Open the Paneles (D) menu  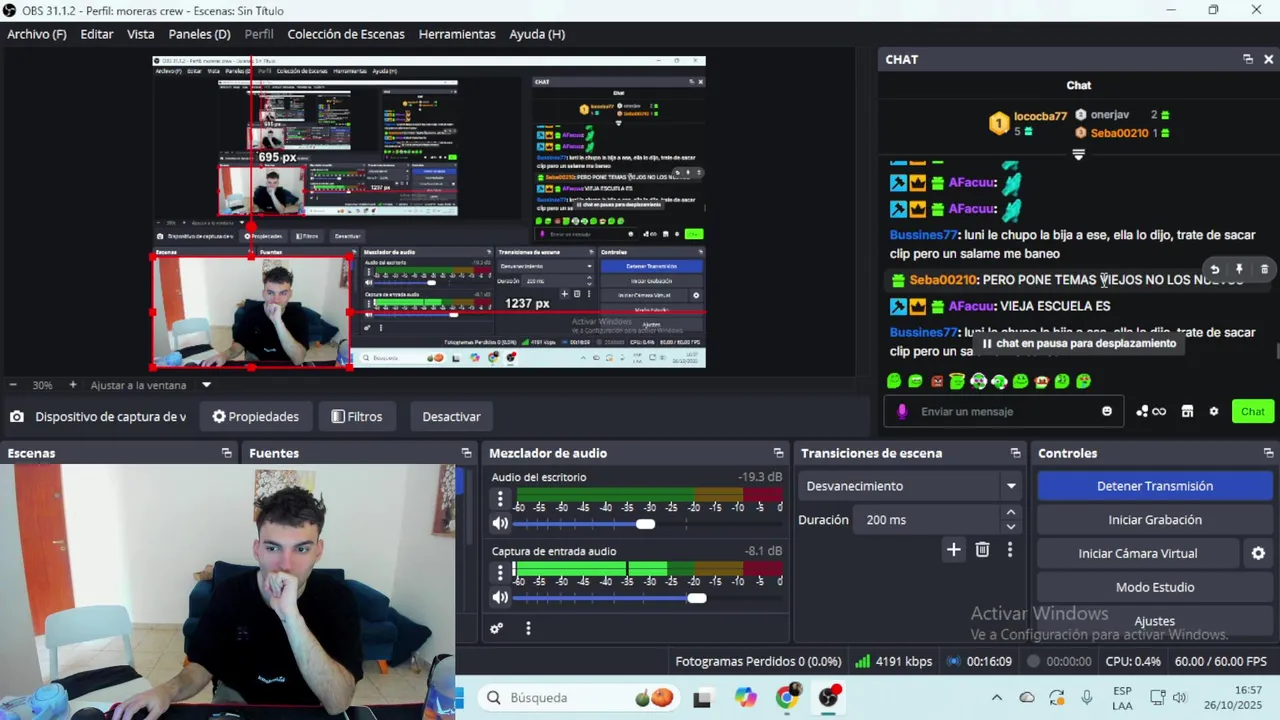coord(199,34)
